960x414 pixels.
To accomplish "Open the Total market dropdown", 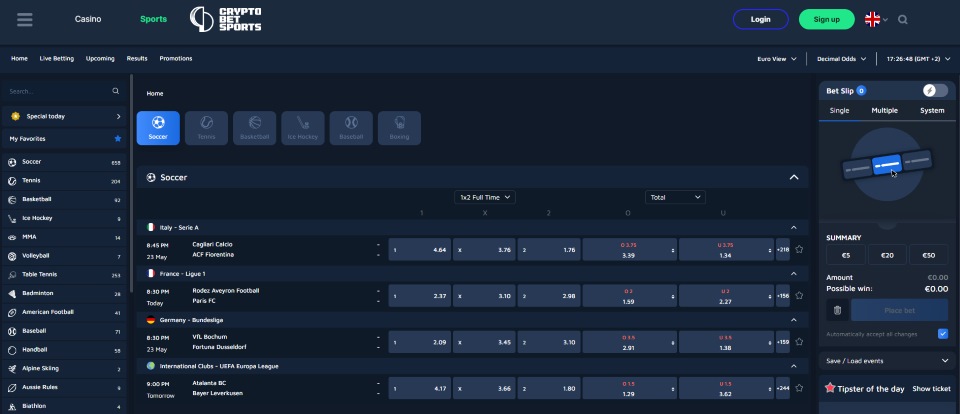I will (x=675, y=197).
